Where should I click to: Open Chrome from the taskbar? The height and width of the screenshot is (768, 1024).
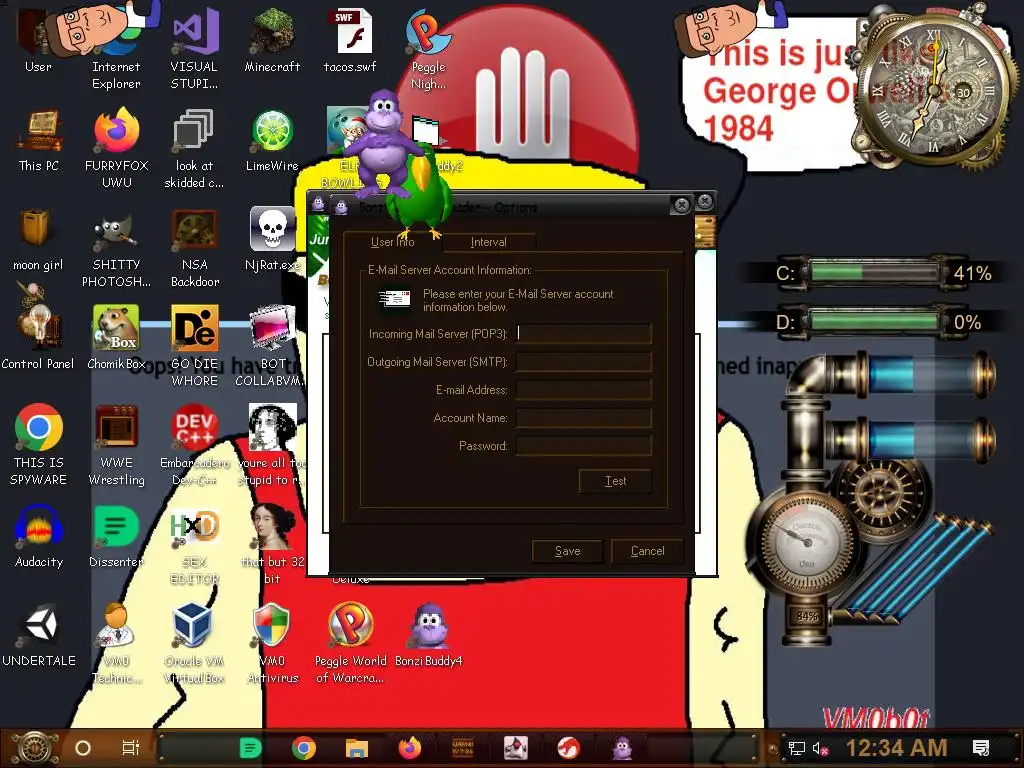(304, 748)
